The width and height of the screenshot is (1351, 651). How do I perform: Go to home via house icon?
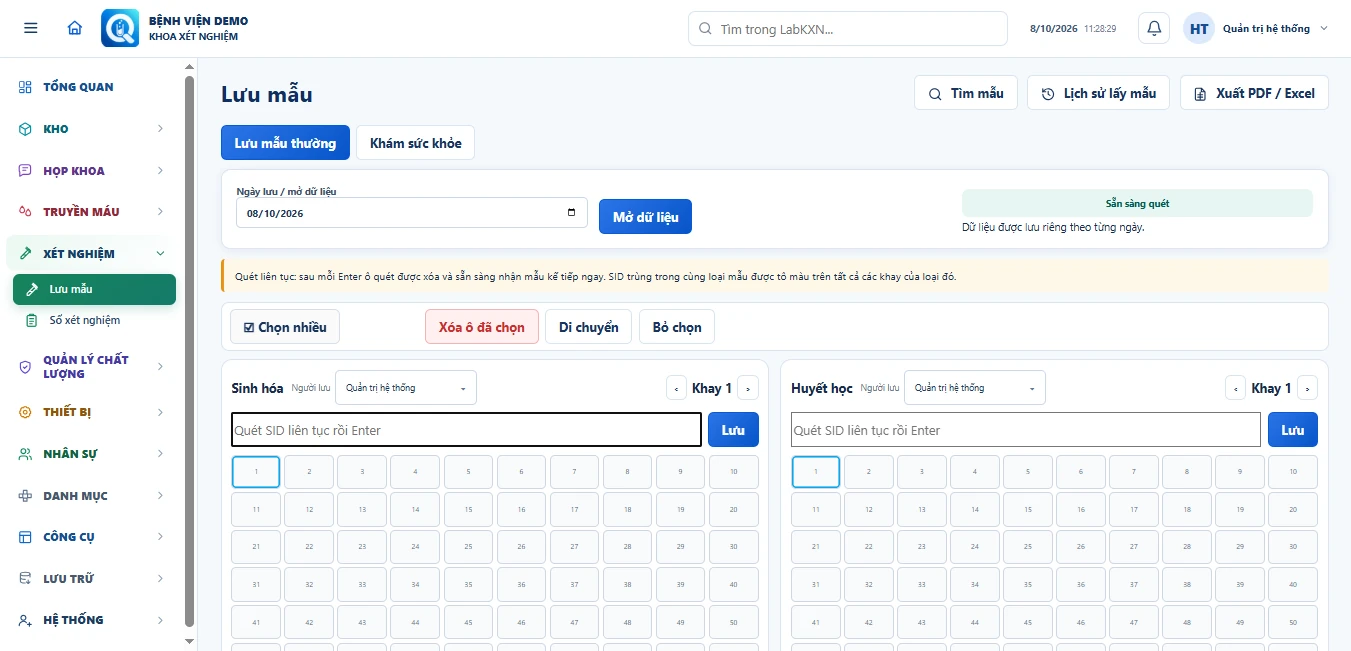(75, 28)
